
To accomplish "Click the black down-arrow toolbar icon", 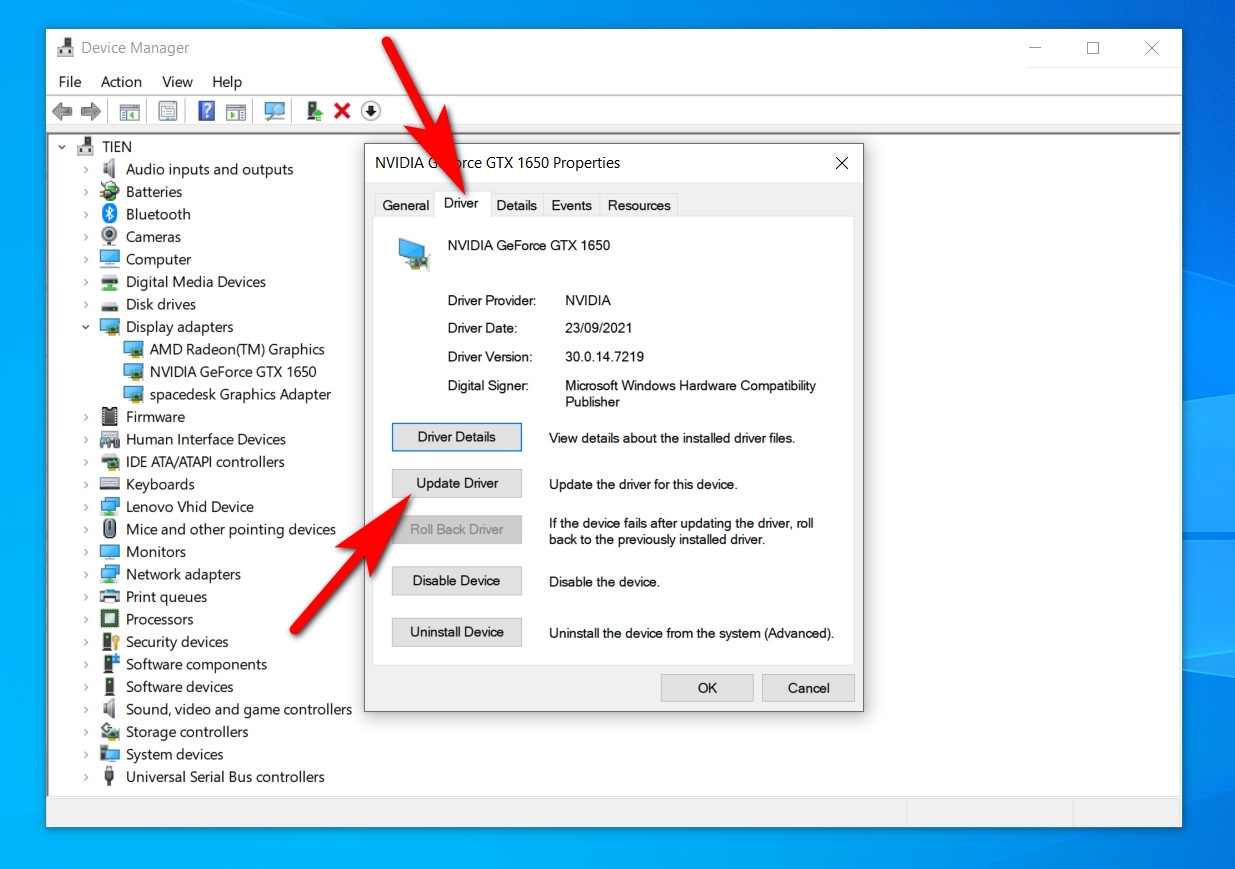I will pyautogui.click(x=371, y=111).
